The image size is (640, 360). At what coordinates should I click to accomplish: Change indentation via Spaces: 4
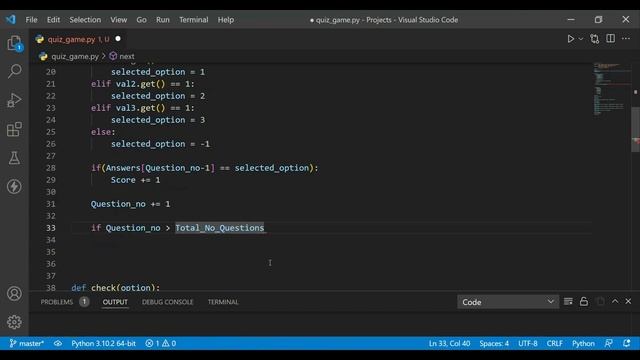(x=494, y=343)
